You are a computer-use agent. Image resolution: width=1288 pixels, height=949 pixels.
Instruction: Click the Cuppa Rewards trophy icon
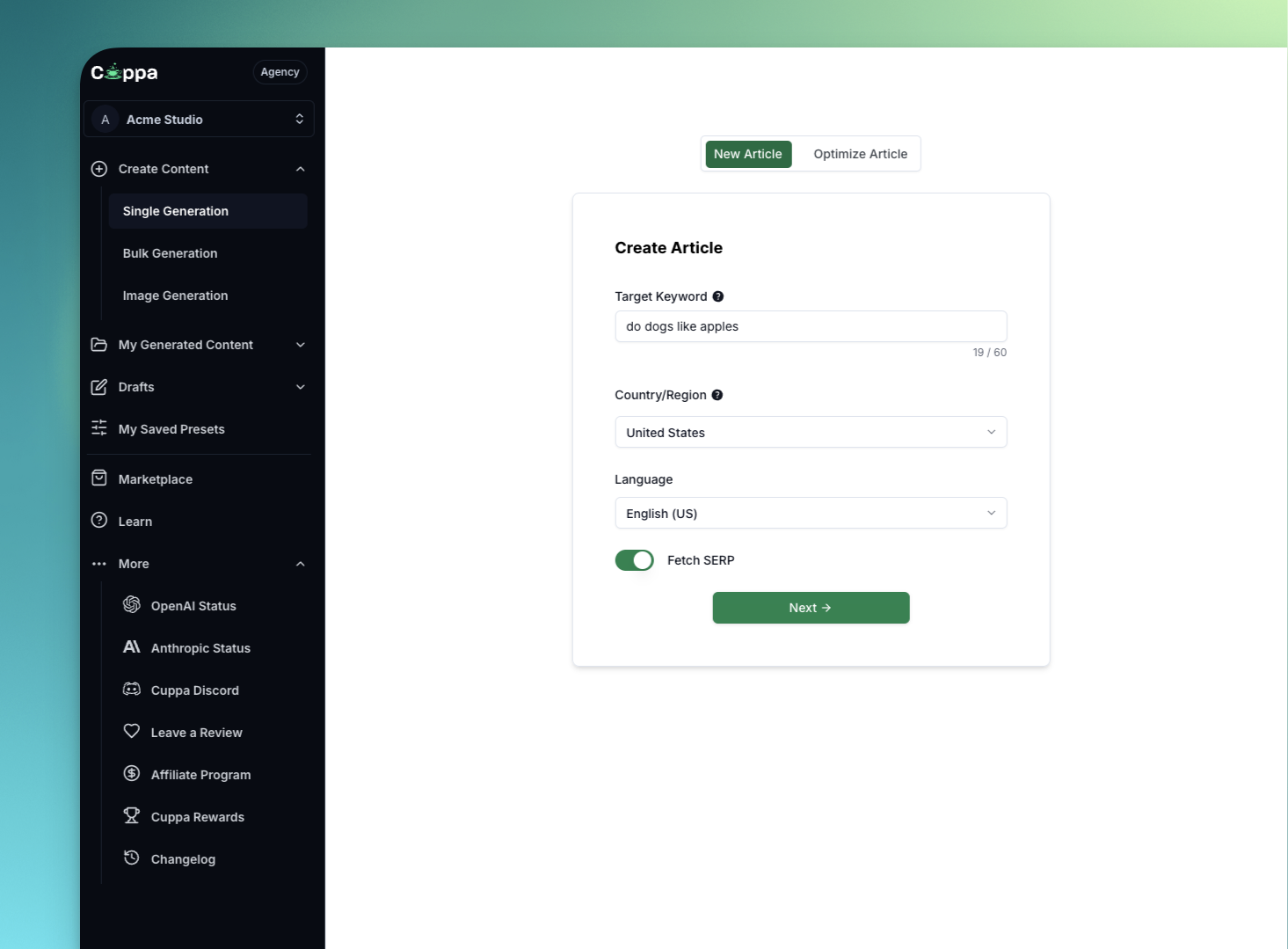(132, 816)
